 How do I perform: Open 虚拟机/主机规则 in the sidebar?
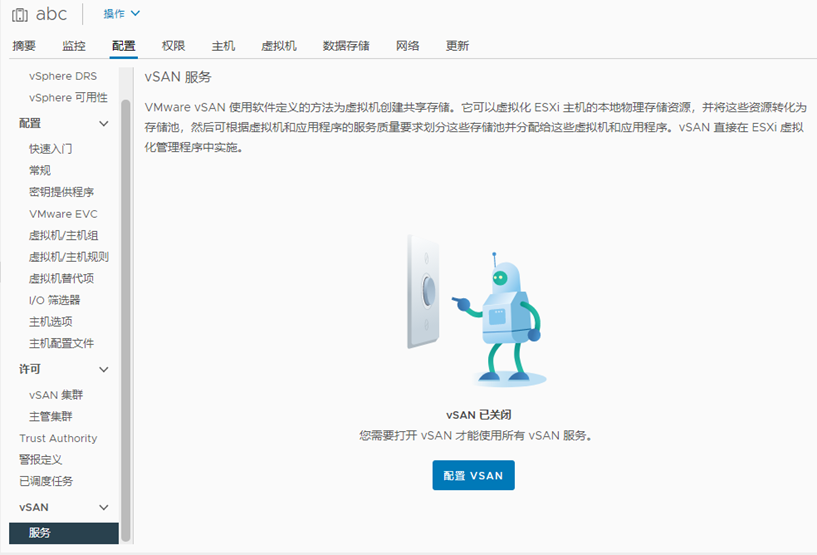[x=69, y=257]
